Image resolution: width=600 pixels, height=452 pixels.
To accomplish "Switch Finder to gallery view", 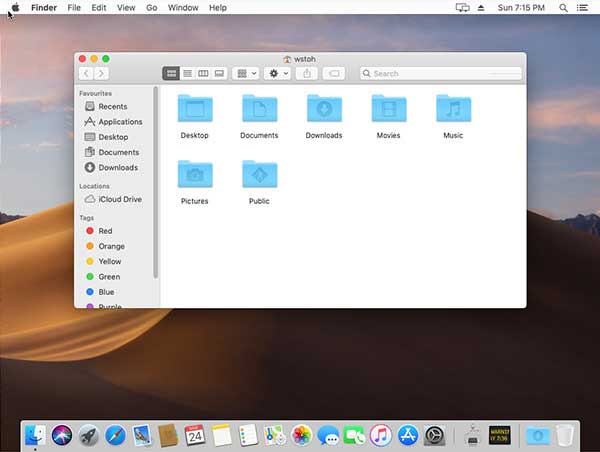I will [219, 73].
